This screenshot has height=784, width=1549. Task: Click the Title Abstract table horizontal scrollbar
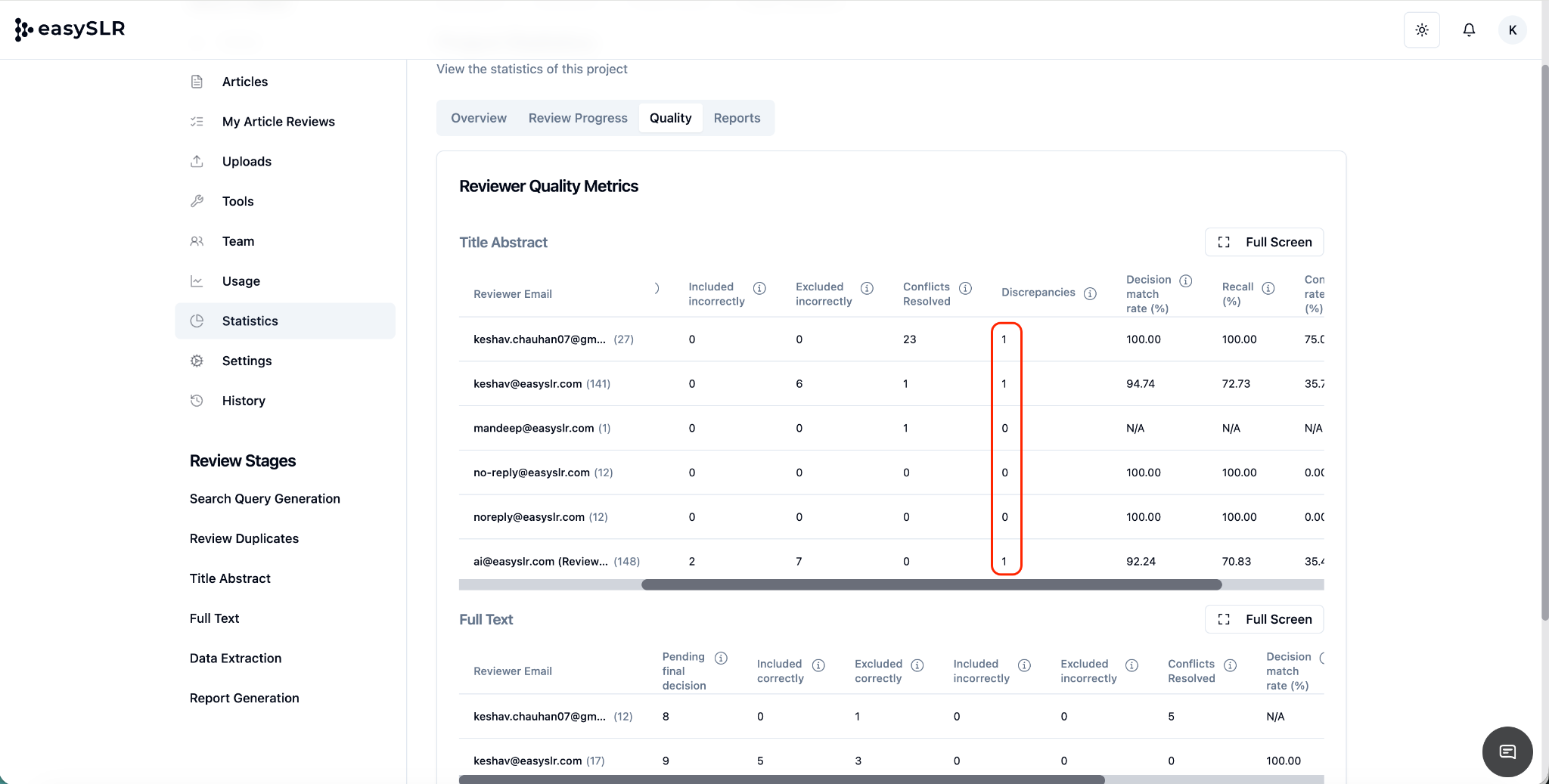(931, 584)
